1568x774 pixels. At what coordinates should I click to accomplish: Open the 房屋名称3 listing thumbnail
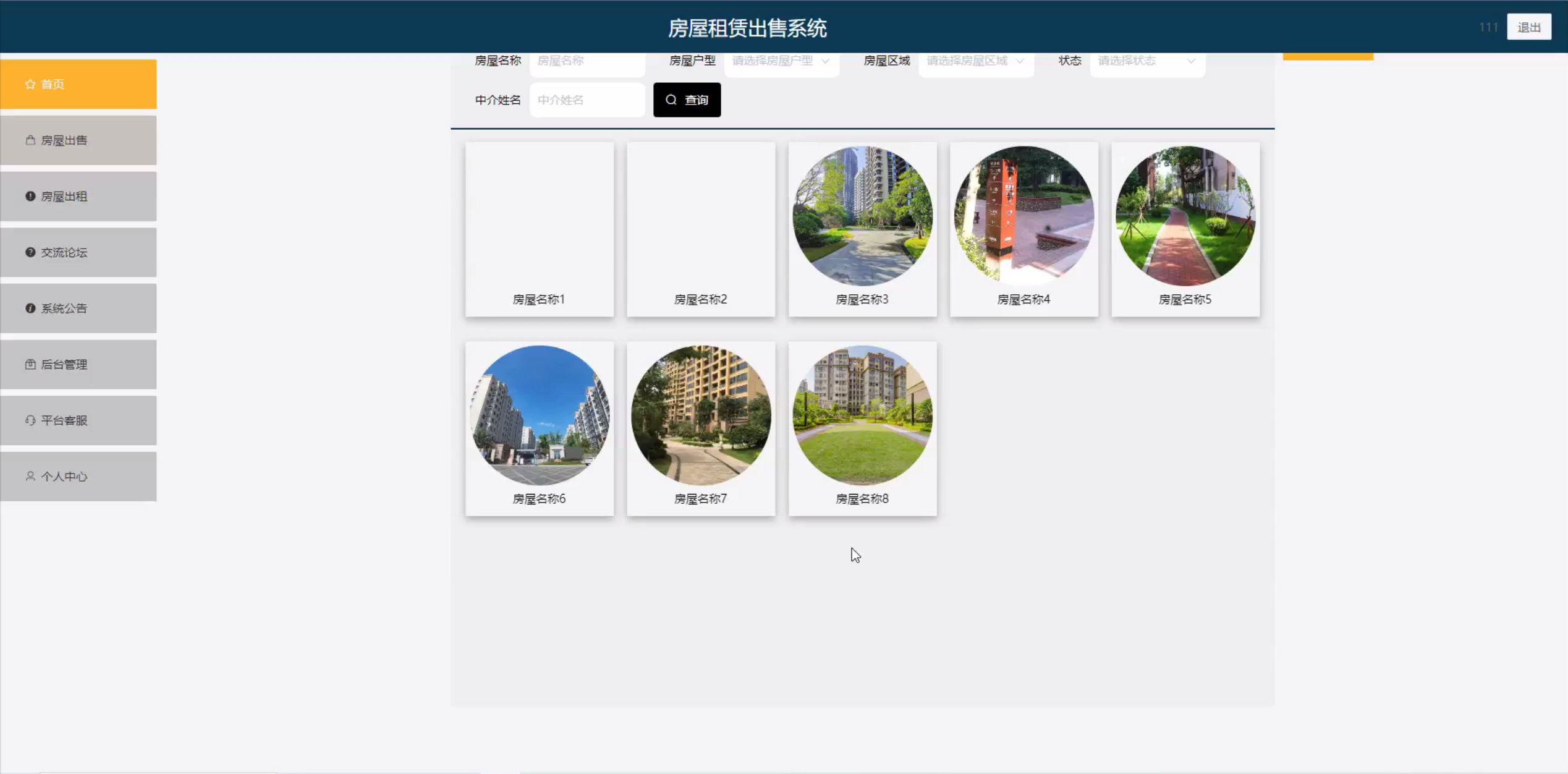[862, 216]
